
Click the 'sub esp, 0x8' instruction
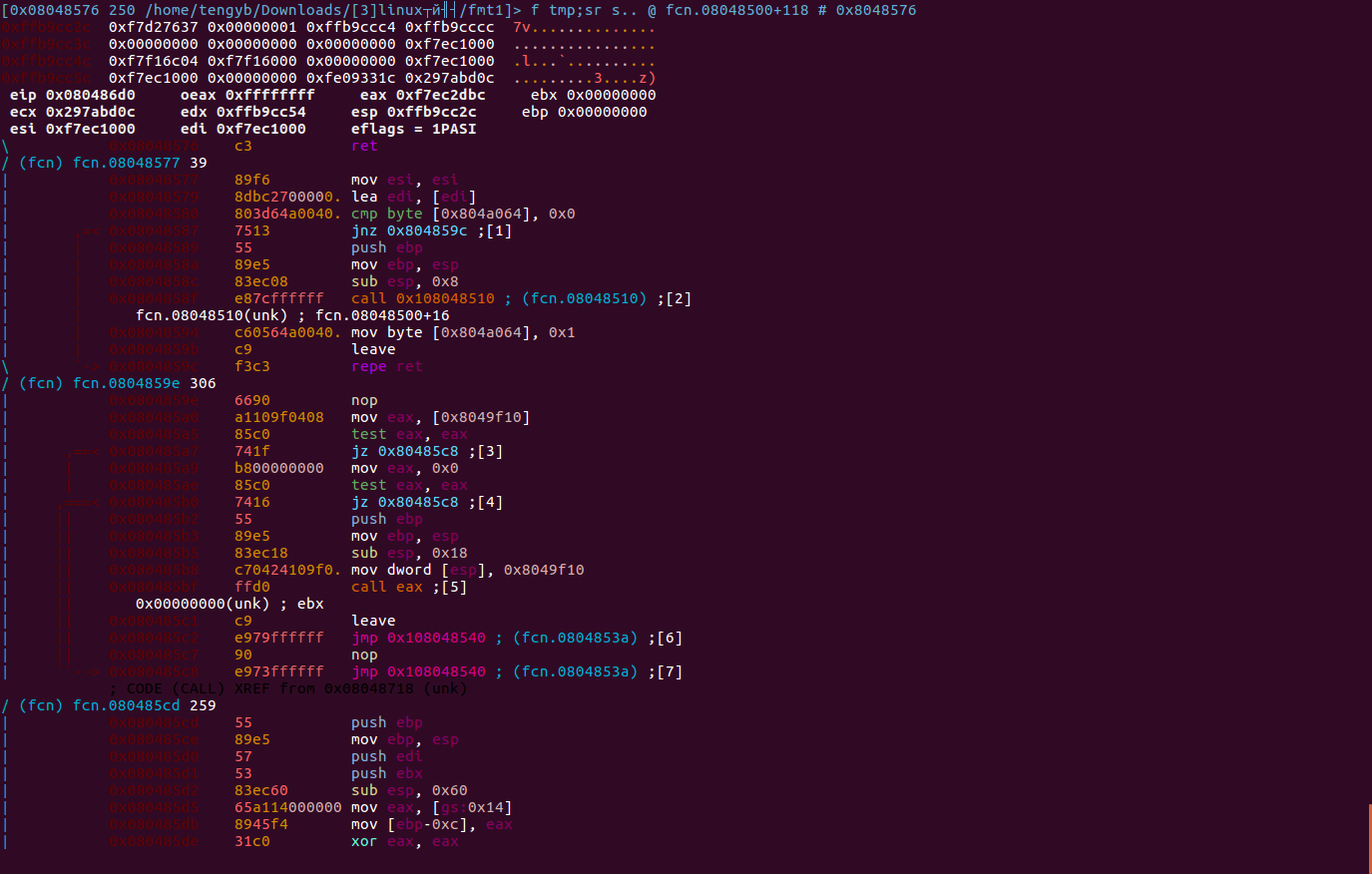click(x=405, y=281)
